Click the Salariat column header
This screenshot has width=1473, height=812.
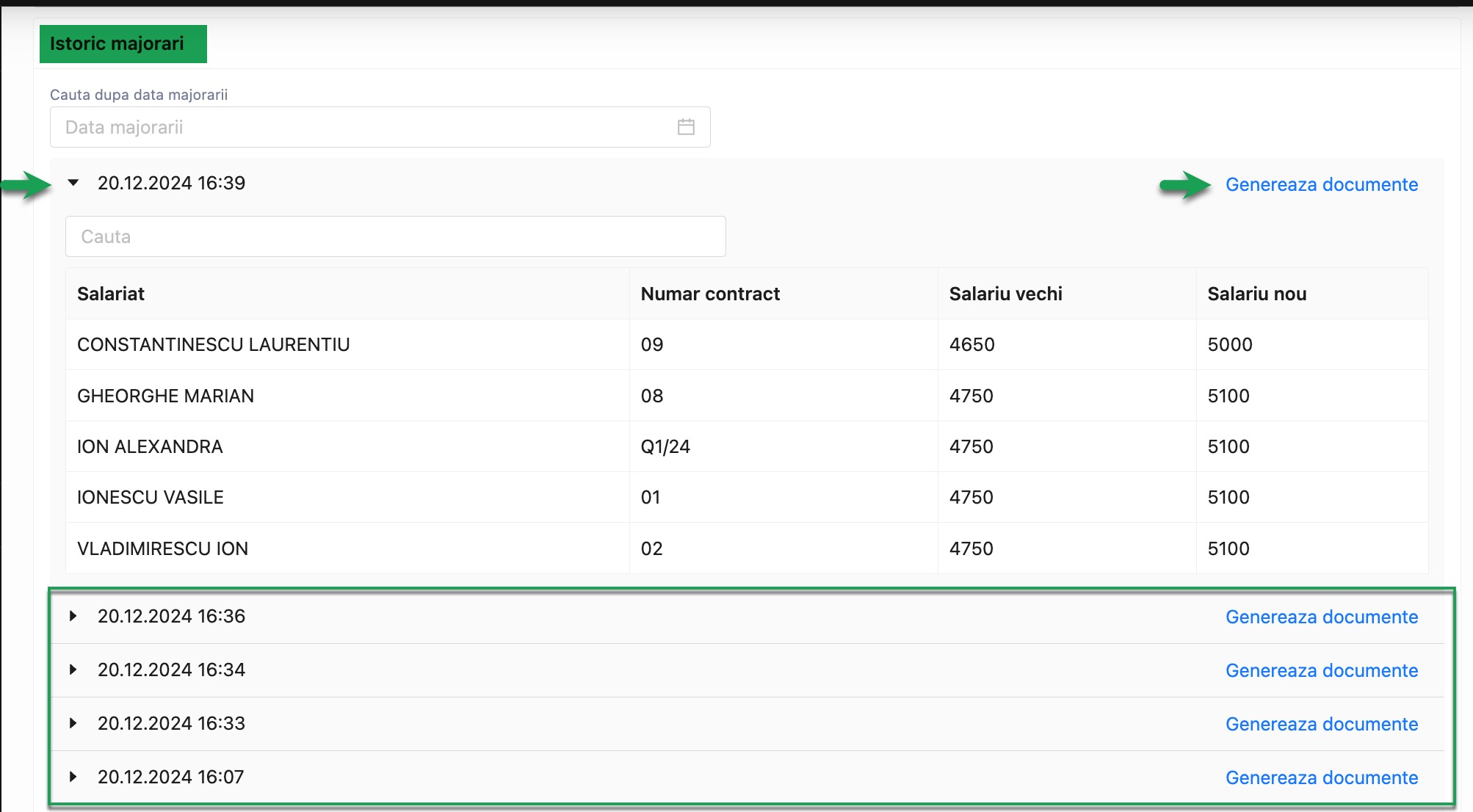point(111,294)
